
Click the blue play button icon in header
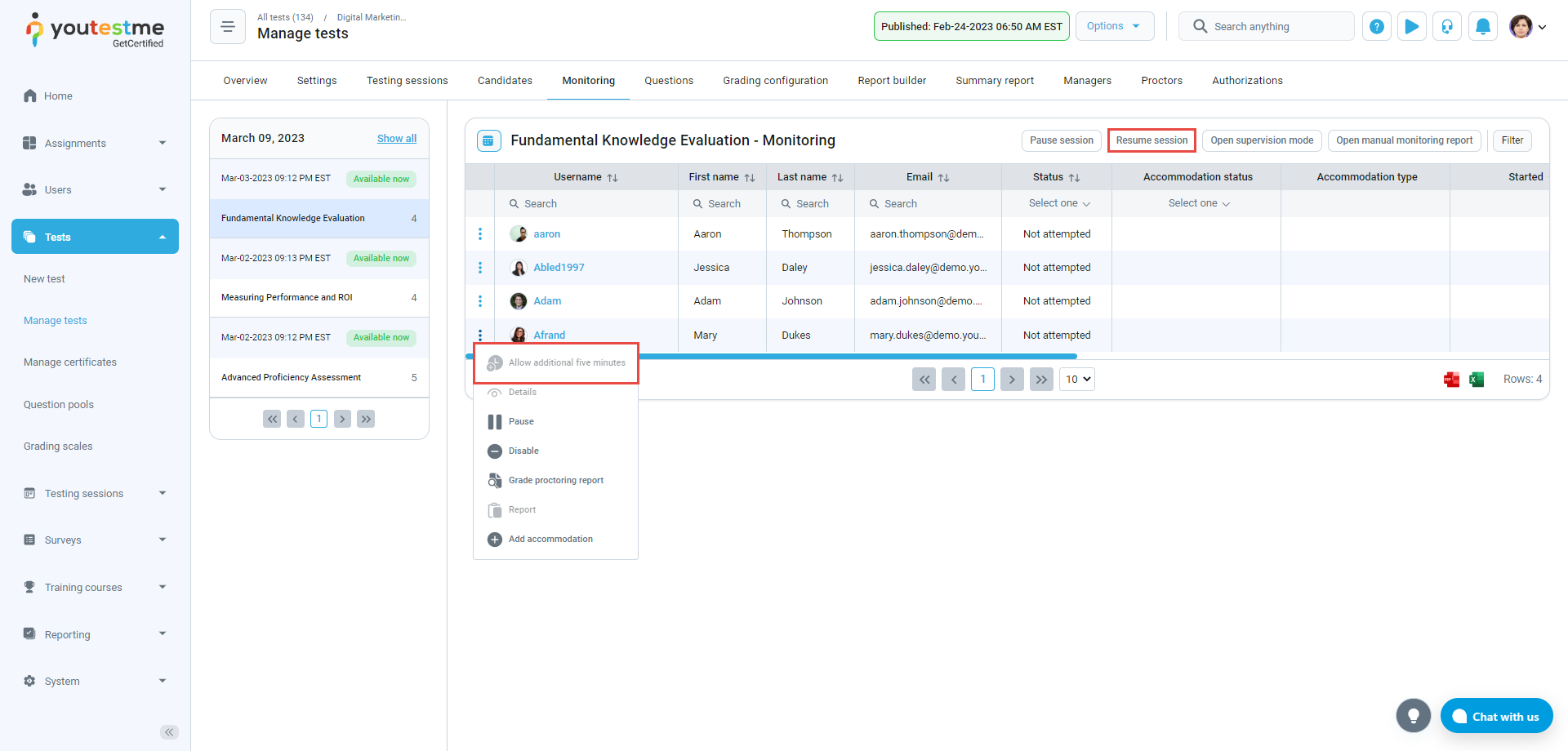[x=1411, y=27]
